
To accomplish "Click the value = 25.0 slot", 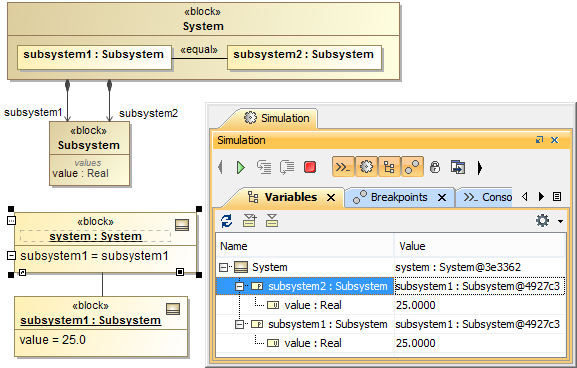I will [x=53, y=340].
